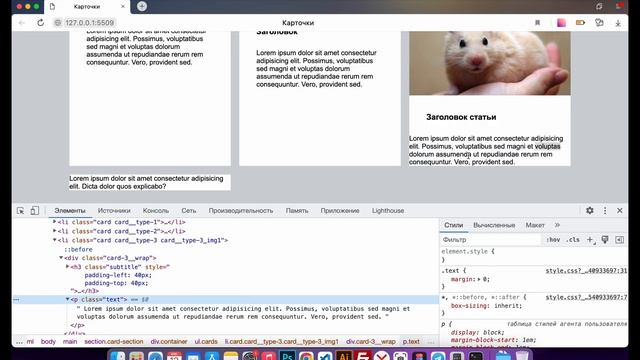Image resolution: width=640 pixels, height=360 pixels.
Task: Open Illustrator from the dock
Action: (344, 356)
